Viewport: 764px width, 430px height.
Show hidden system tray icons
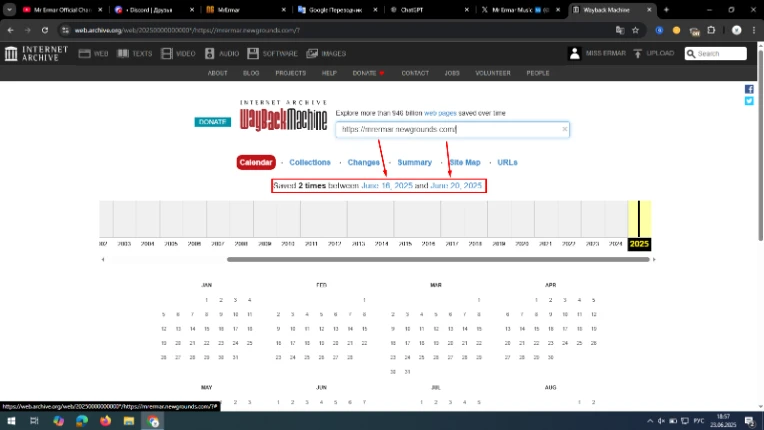649,421
